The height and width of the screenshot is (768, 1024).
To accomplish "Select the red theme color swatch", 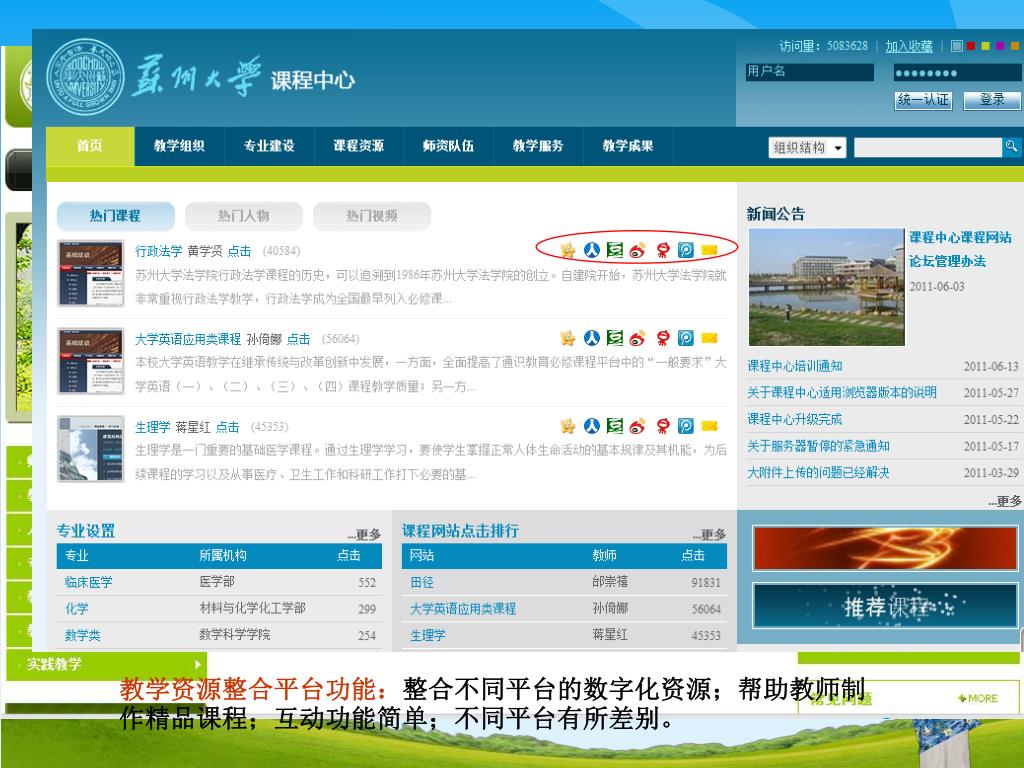I will click(970, 46).
